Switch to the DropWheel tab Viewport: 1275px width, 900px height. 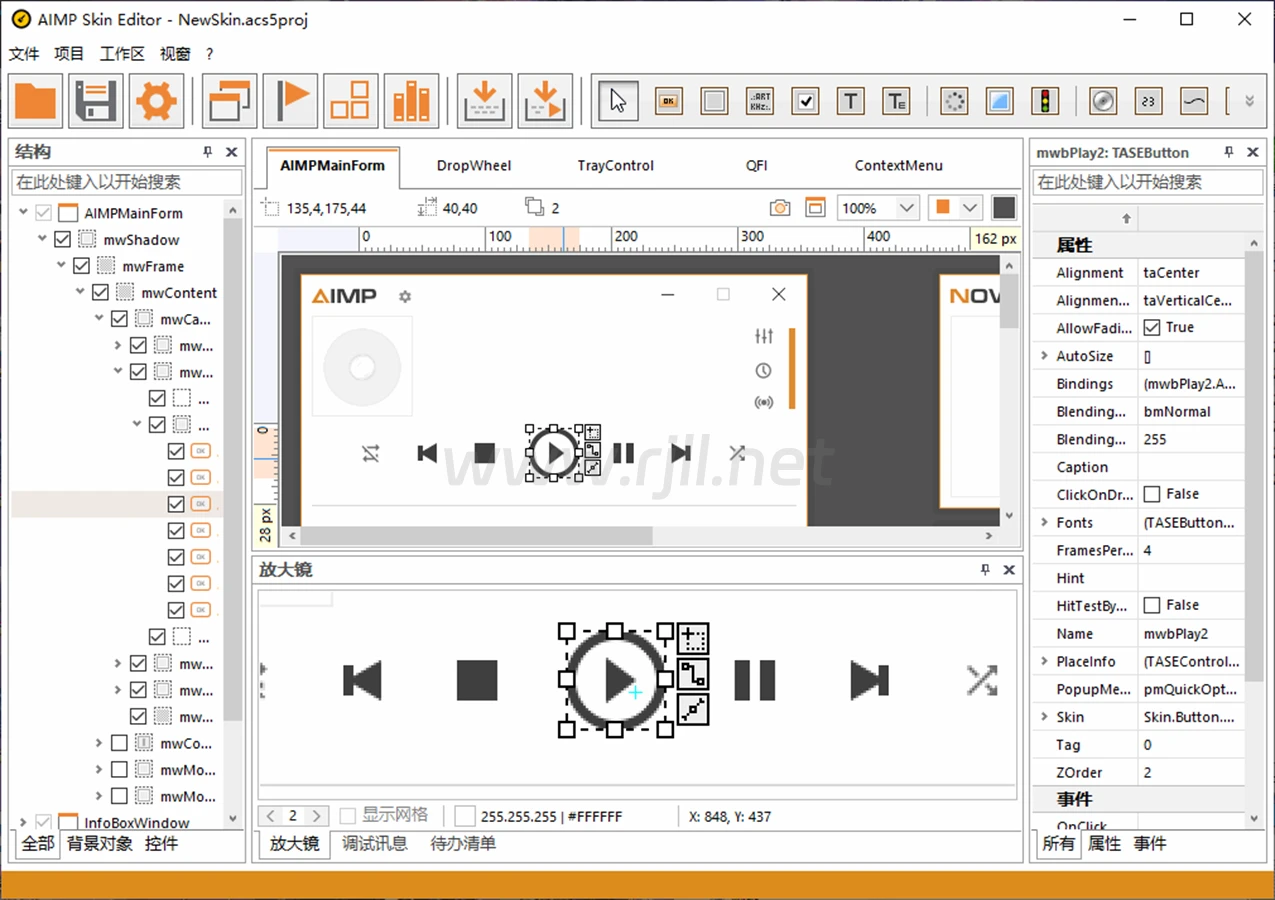point(474,166)
